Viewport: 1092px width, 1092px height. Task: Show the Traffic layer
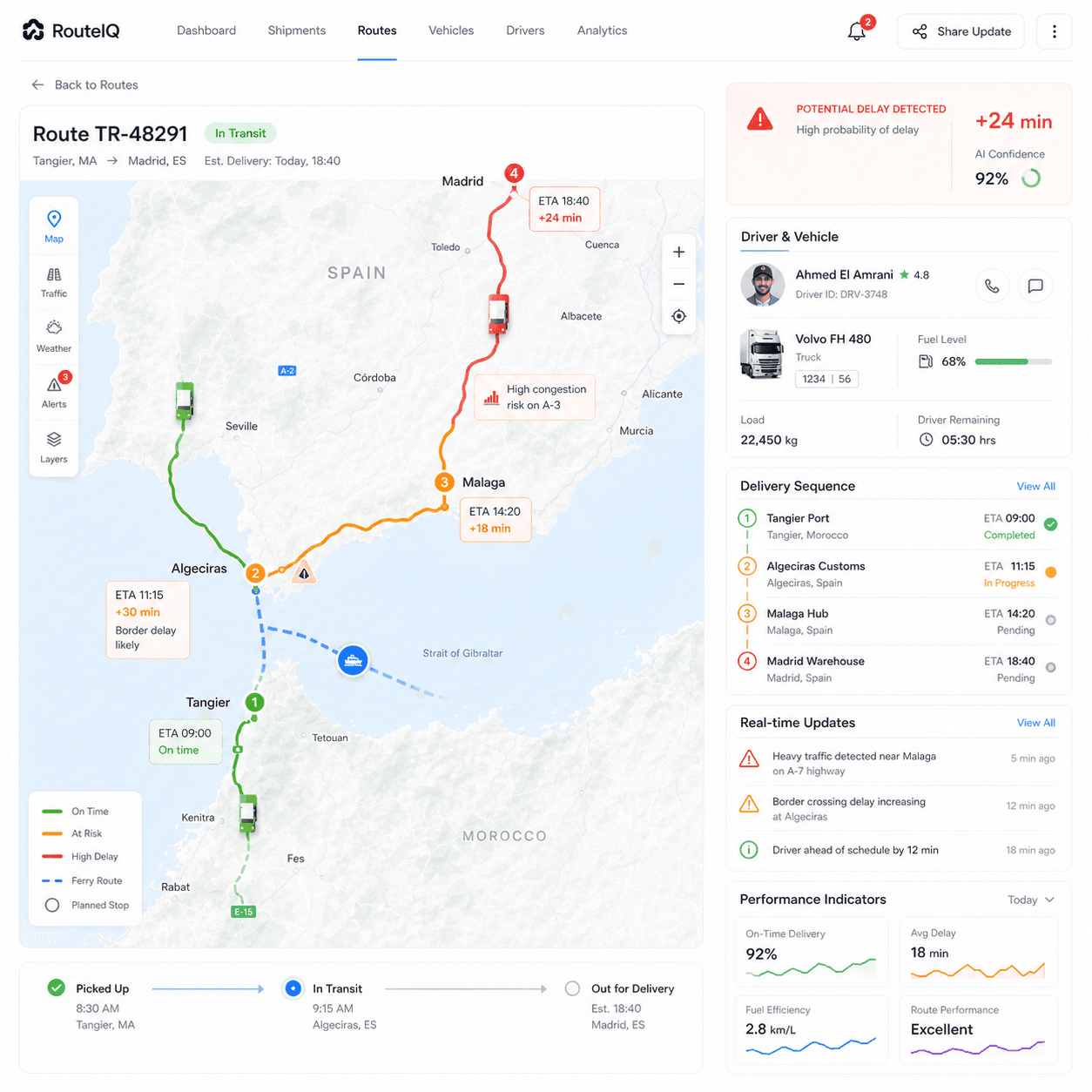pos(54,282)
